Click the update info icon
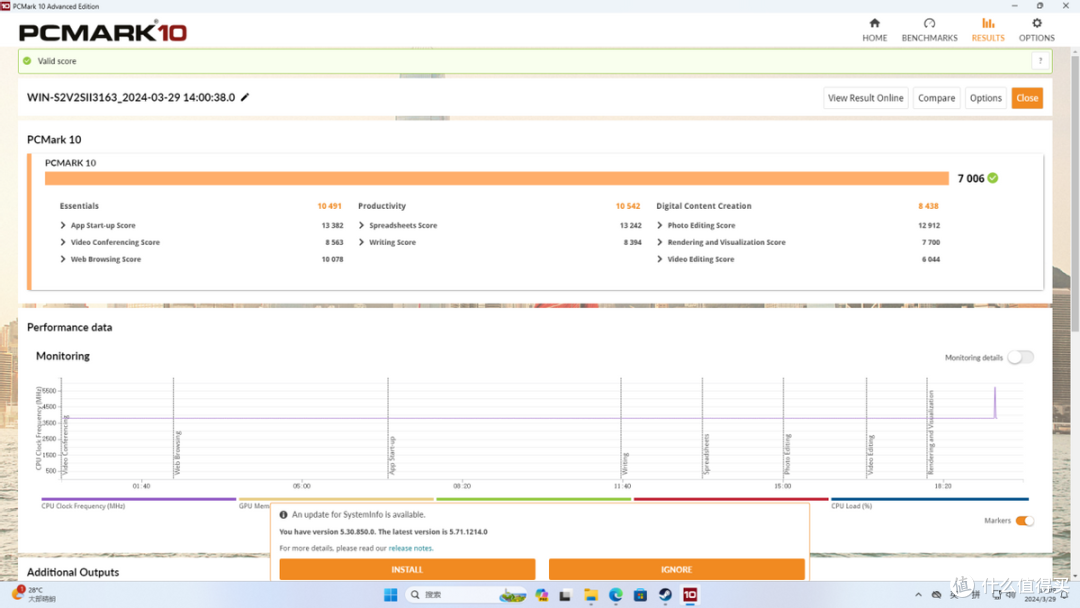The image size is (1080, 608). (x=283, y=514)
